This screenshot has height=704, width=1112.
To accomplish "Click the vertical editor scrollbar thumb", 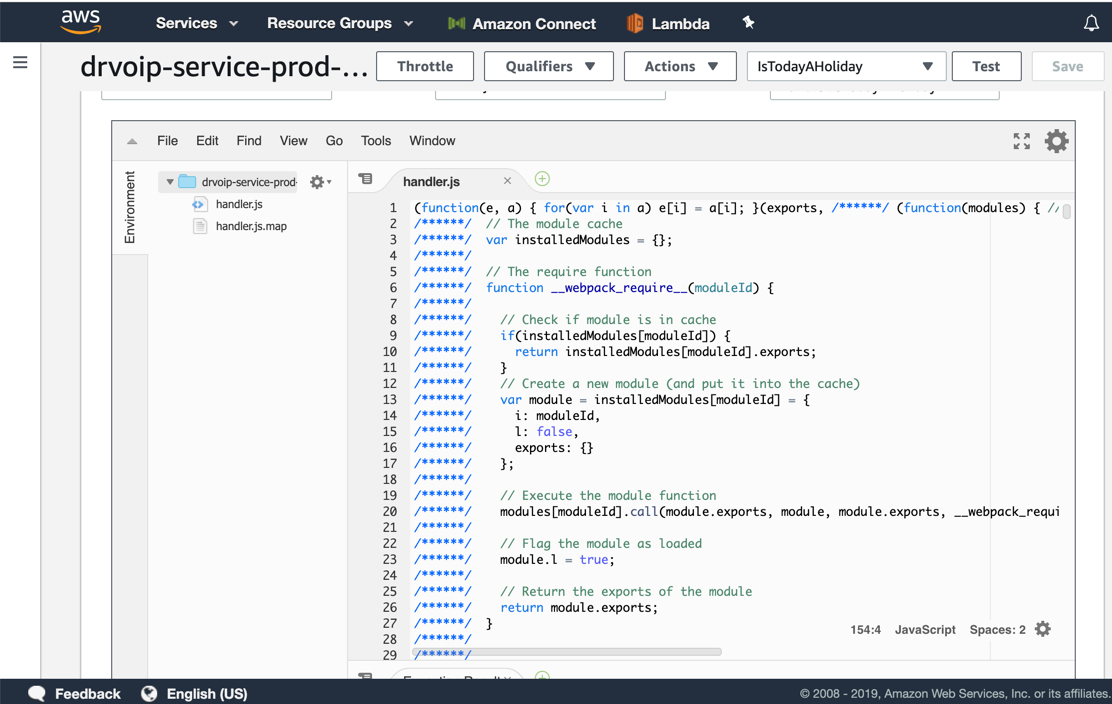I will (1066, 211).
